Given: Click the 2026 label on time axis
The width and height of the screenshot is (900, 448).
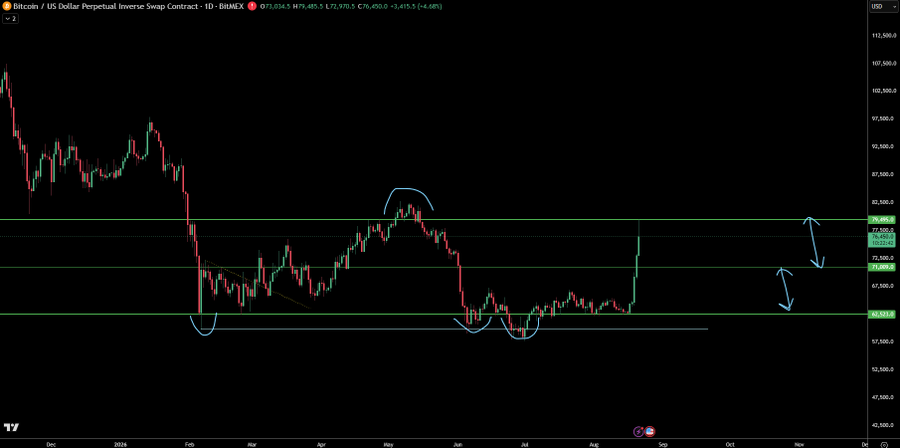Looking at the screenshot, I should click(120, 444).
